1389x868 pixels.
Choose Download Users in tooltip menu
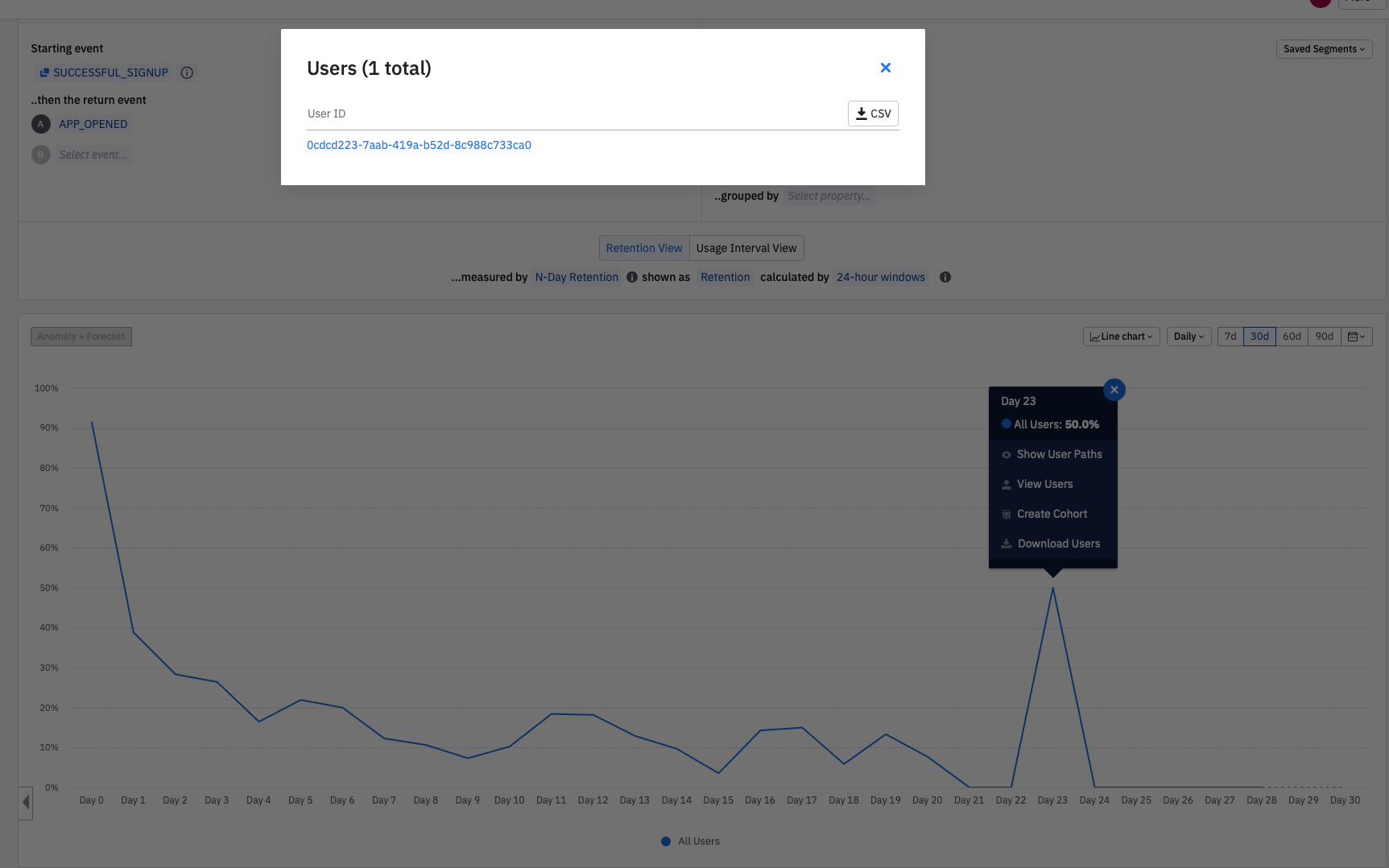[x=1052, y=544]
